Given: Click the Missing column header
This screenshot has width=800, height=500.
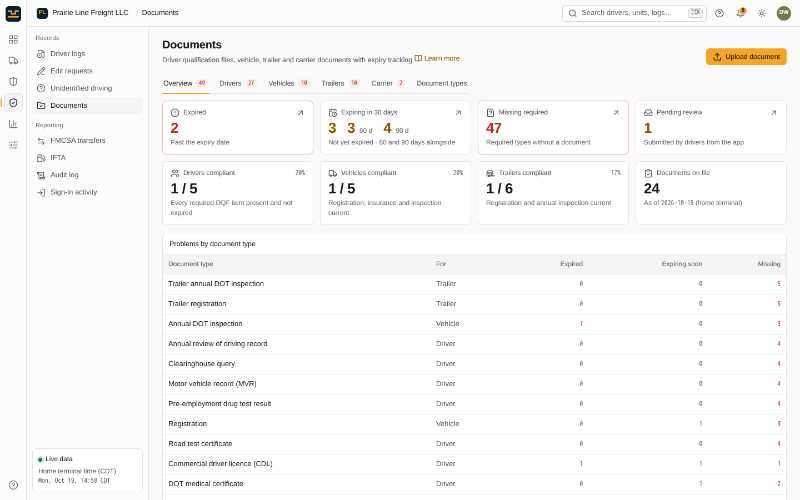Looking at the screenshot, I should (x=769, y=264).
